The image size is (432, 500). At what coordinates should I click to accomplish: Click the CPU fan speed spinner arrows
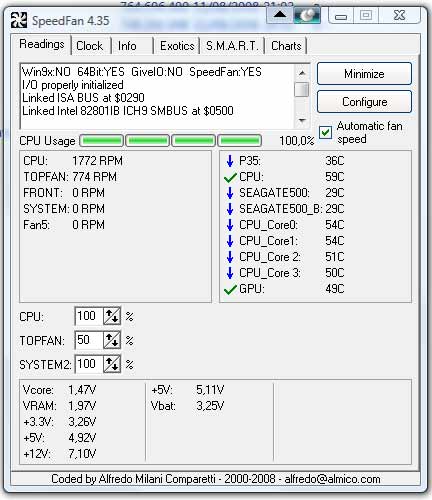click(112, 316)
